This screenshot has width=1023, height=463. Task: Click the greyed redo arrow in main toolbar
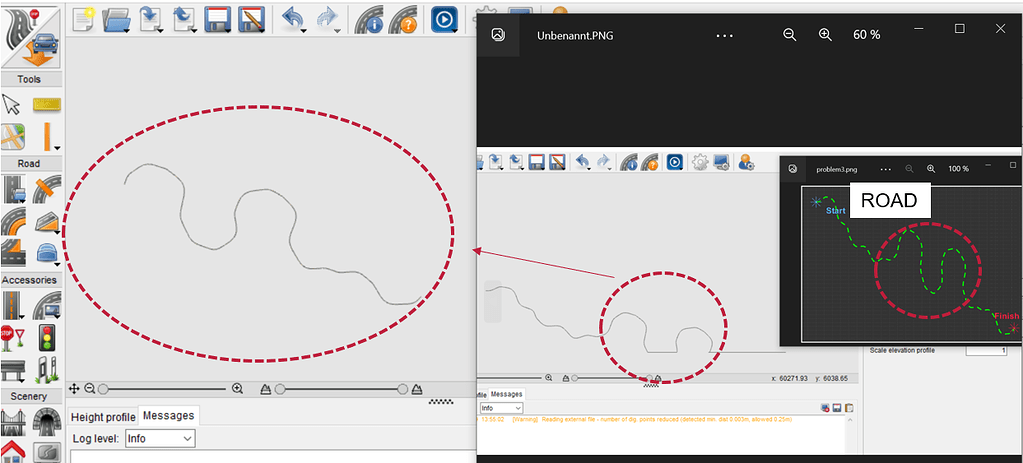tap(328, 19)
